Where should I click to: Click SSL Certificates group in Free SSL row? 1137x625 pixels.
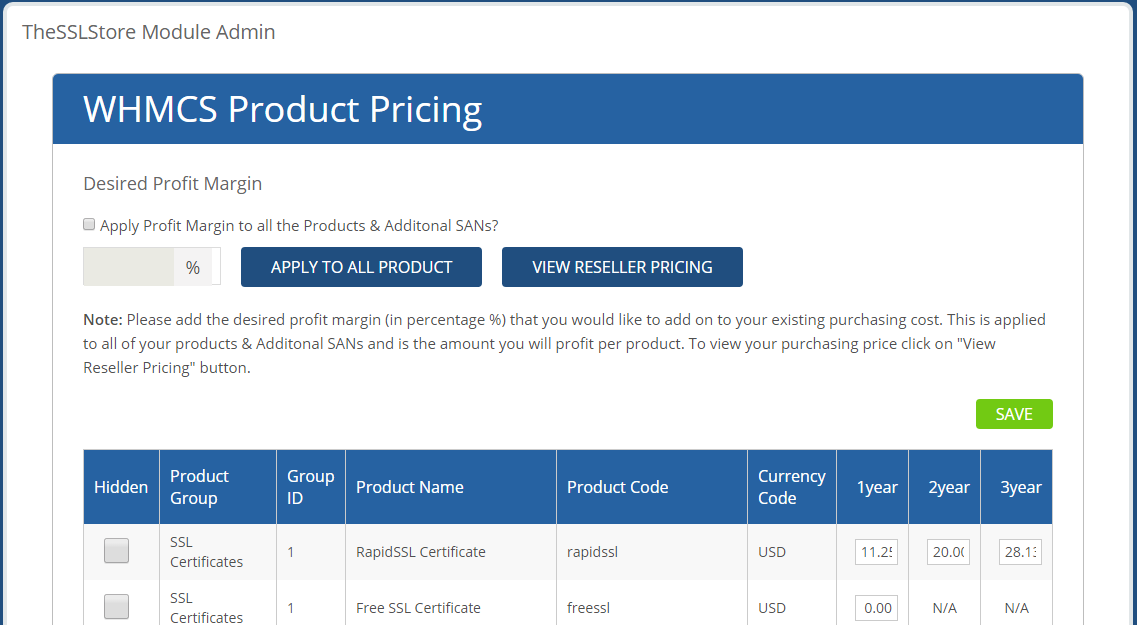[x=207, y=608]
